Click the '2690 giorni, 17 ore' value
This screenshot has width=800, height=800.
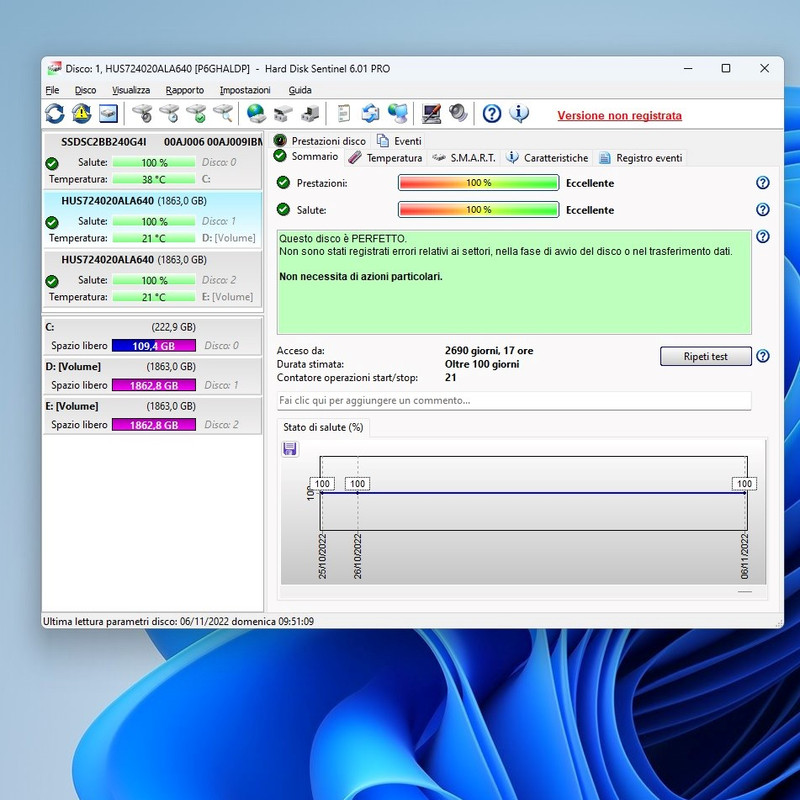click(489, 351)
